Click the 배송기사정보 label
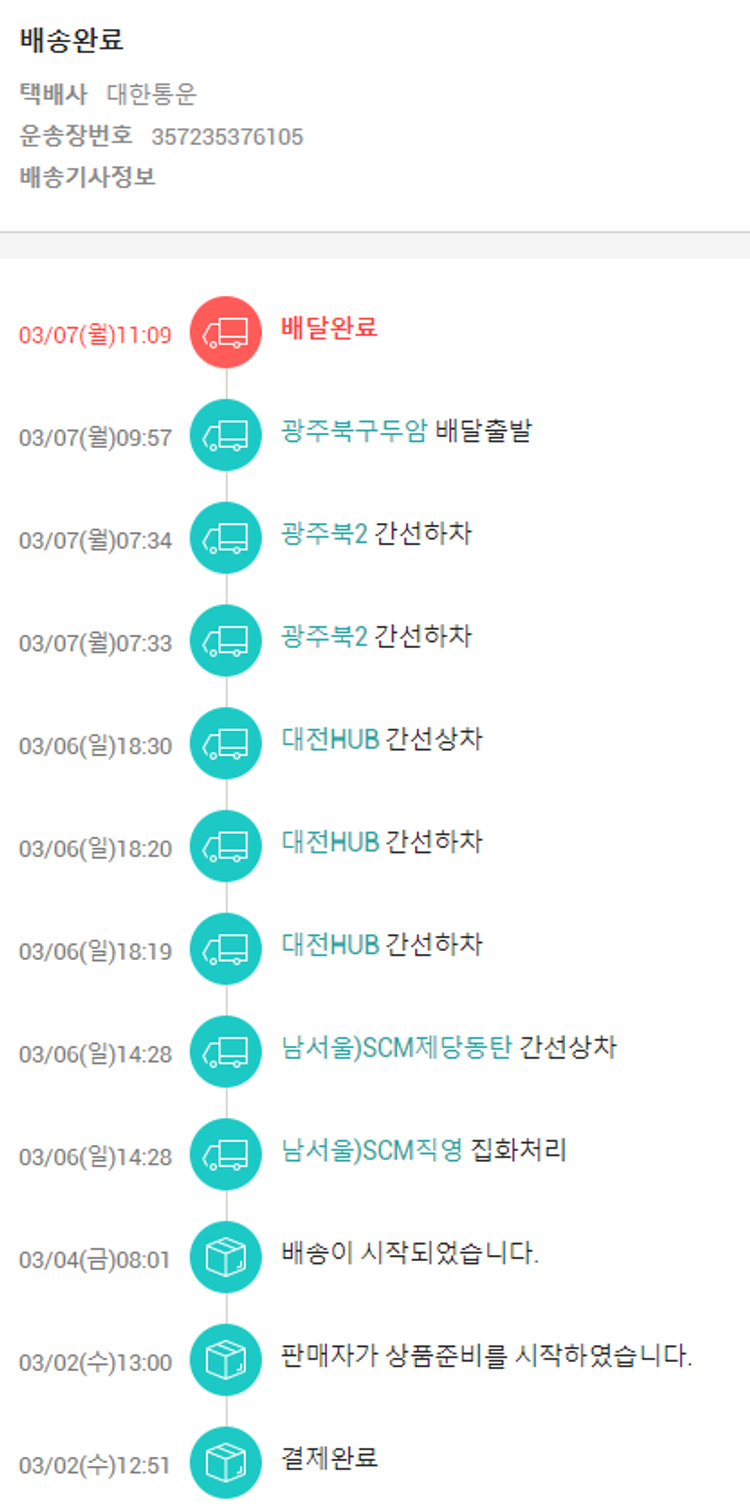The image size is (750, 1511). pos(88,178)
